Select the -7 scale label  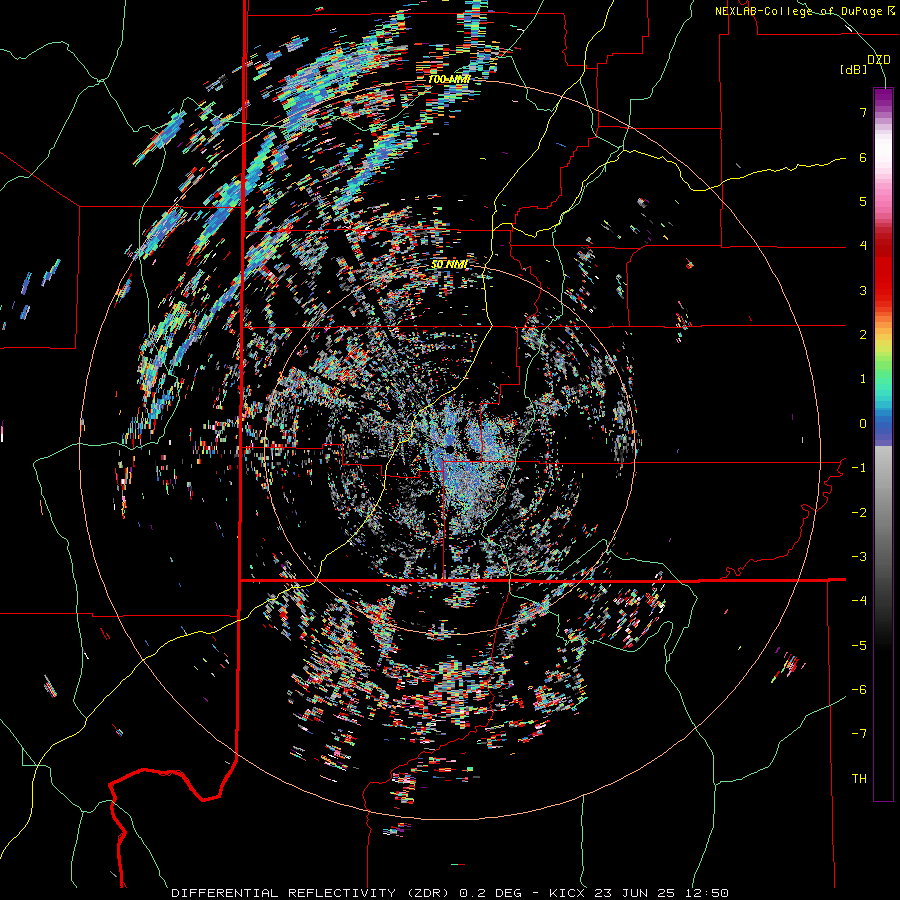[859, 734]
